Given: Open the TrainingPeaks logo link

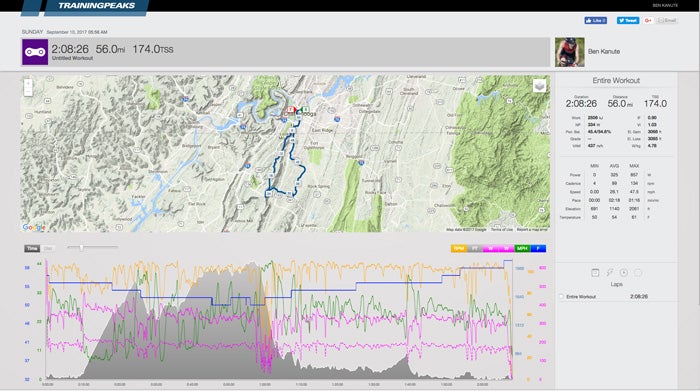Looking at the screenshot, I should pyautogui.click(x=96, y=6).
